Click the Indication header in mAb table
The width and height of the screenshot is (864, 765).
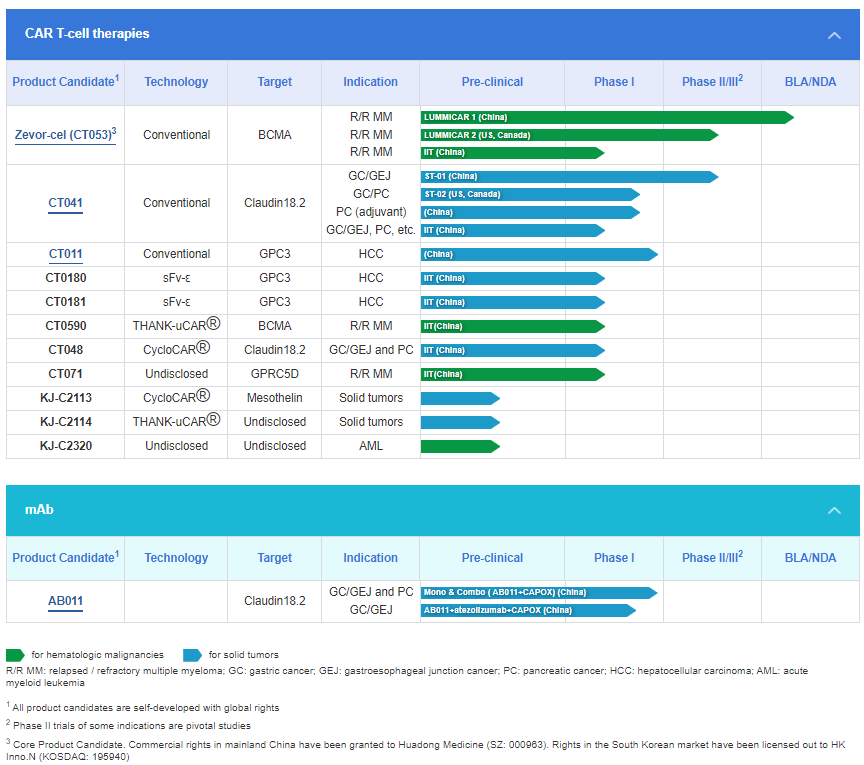(x=370, y=558)
